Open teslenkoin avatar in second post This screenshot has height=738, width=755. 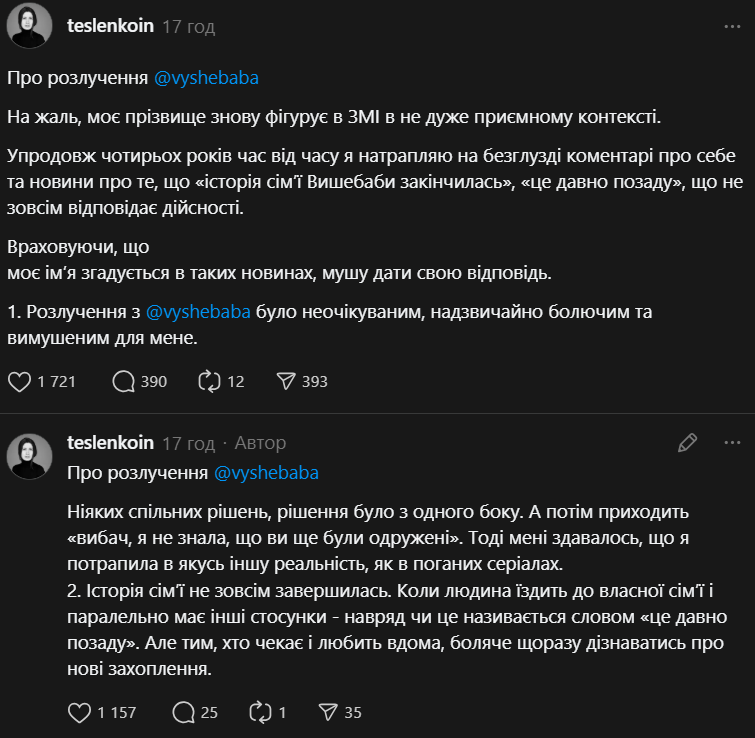point(29,456)
